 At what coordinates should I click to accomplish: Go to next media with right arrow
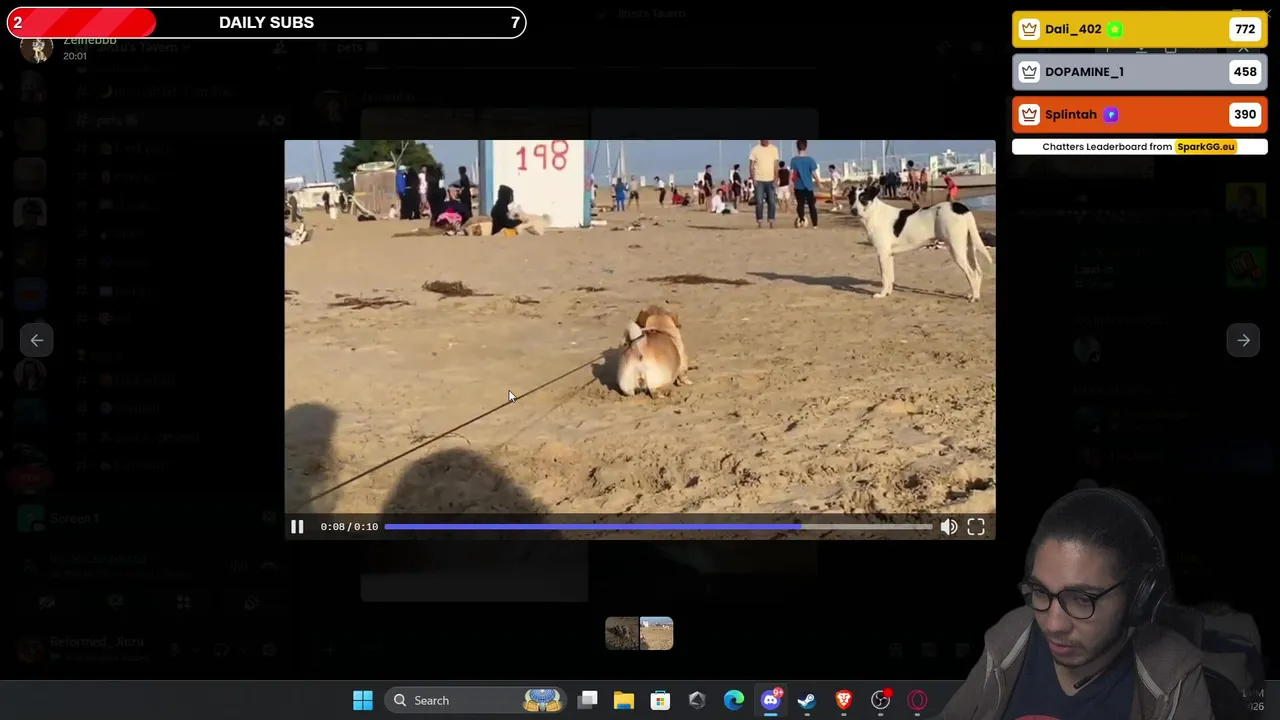(1243, 341)
